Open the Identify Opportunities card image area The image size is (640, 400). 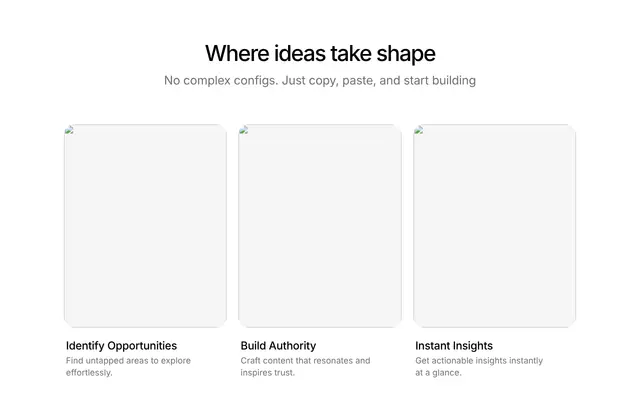click(145, 226)
